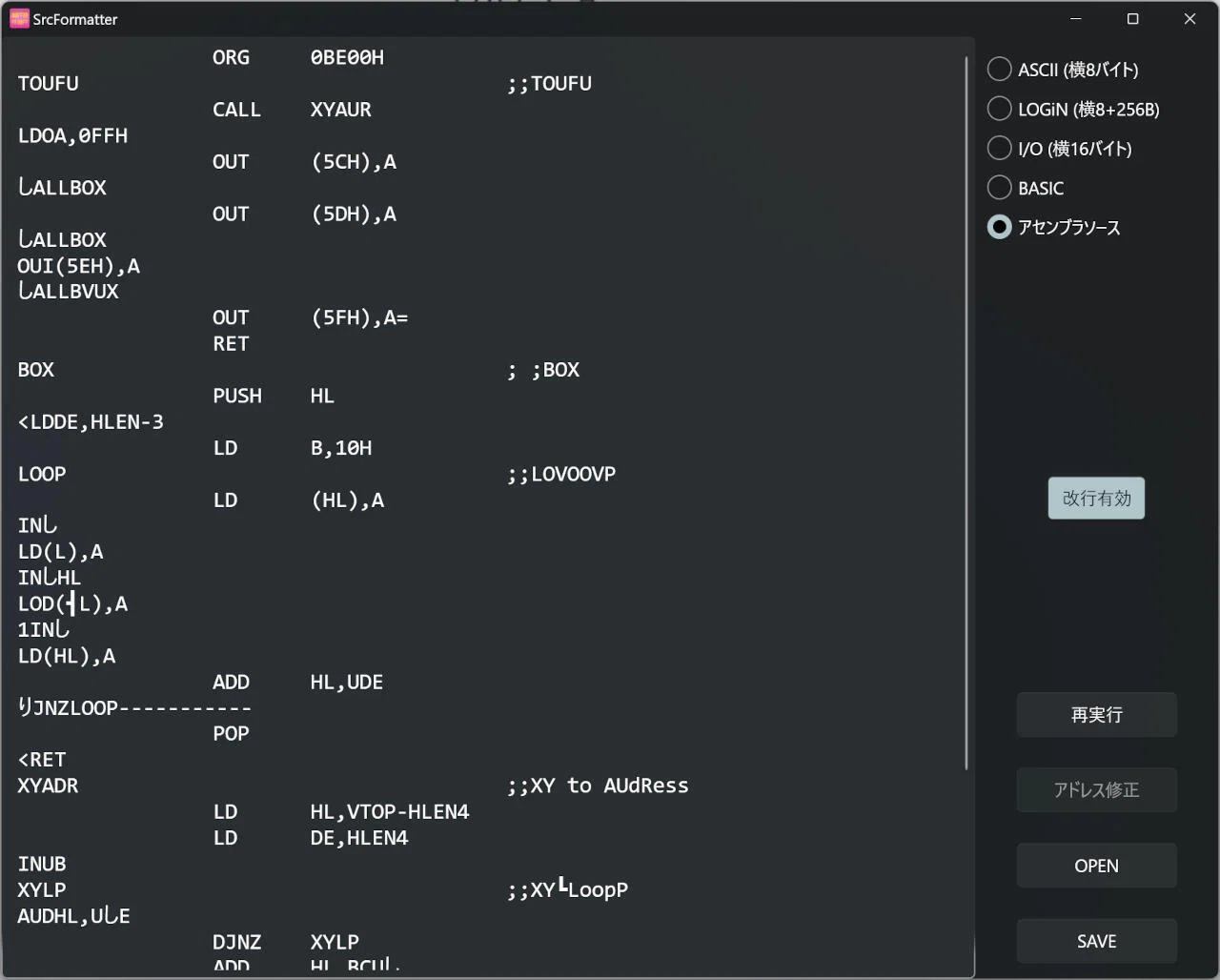
Task: Click the '(5DH),A' operand
Action: [354, 214]
